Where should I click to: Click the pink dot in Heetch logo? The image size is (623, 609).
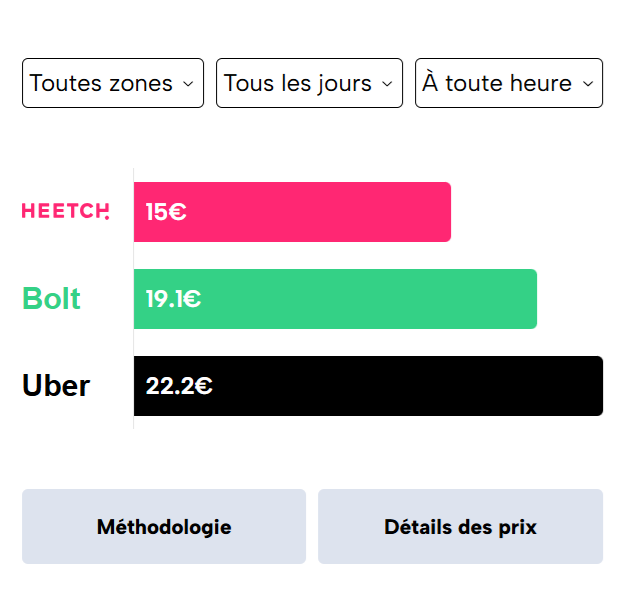[x=107, y=217]
